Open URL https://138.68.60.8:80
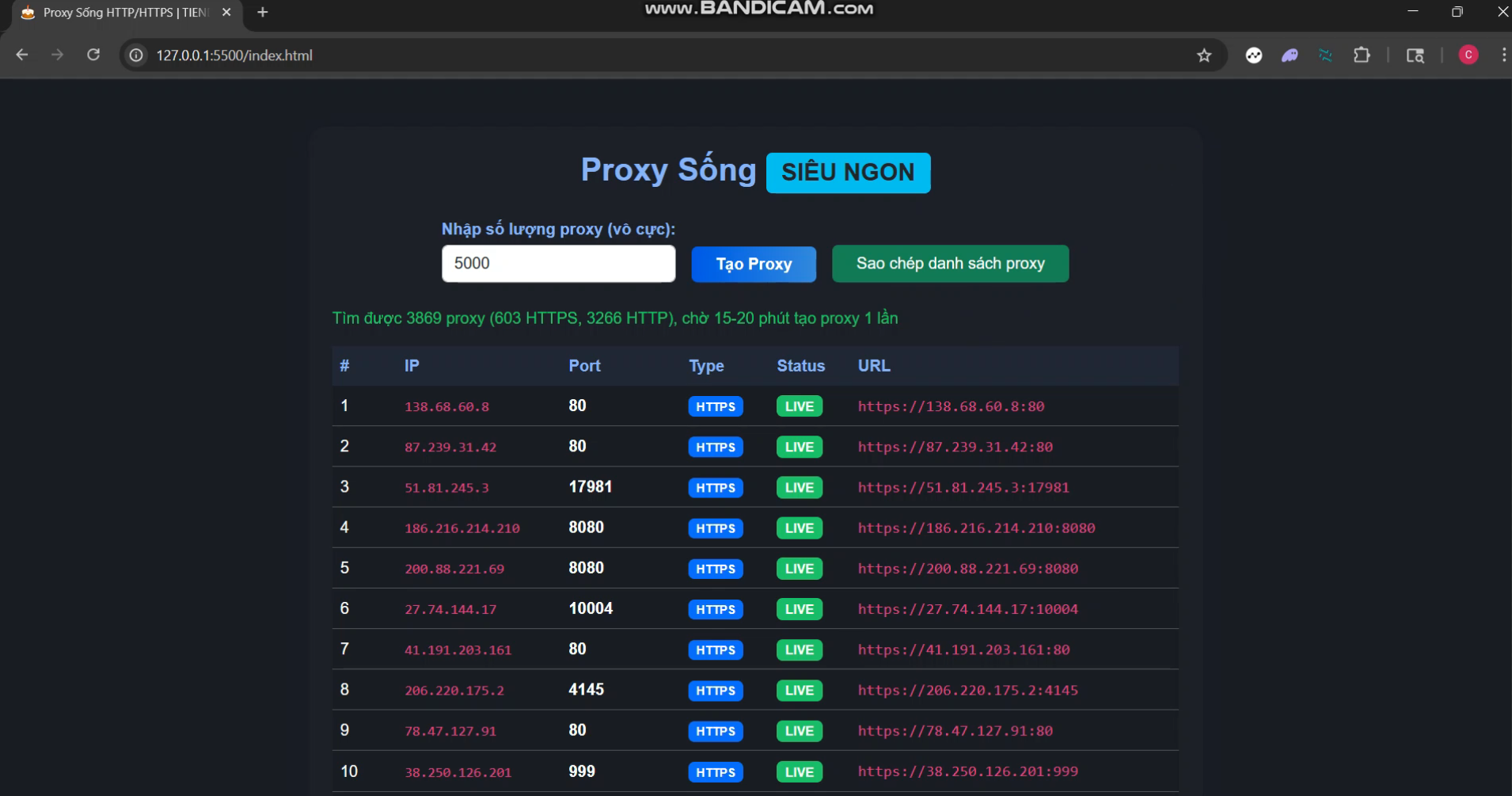 [x=951, y=406]
